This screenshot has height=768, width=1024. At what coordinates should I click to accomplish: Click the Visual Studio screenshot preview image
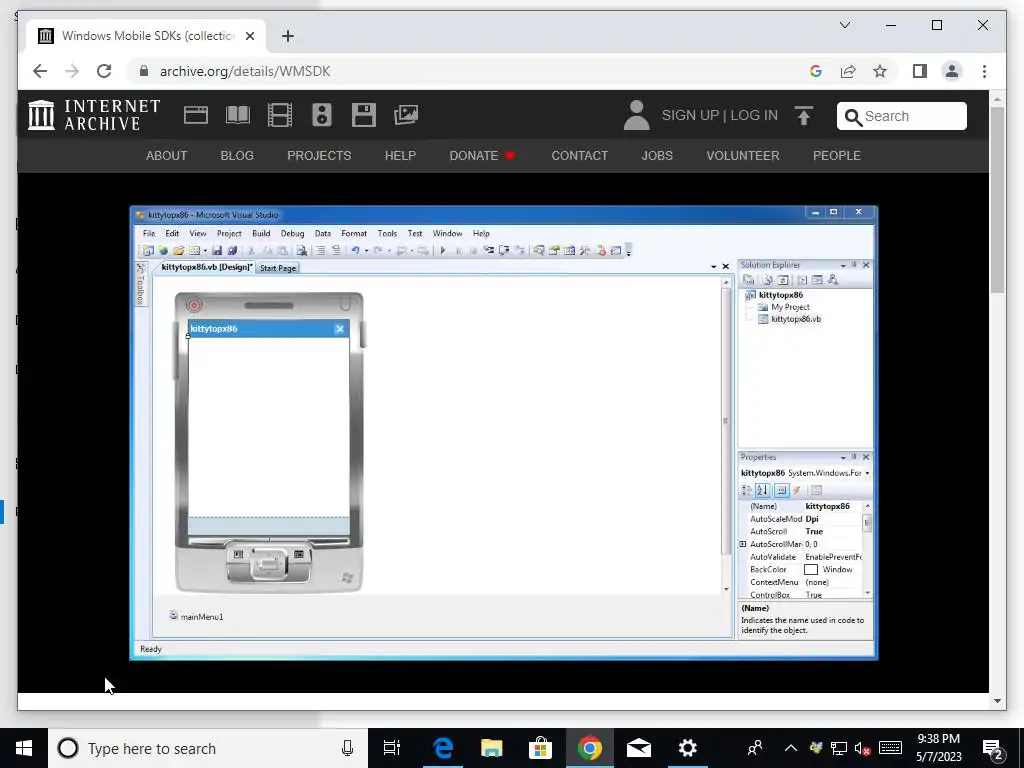(x=504, y=433)
